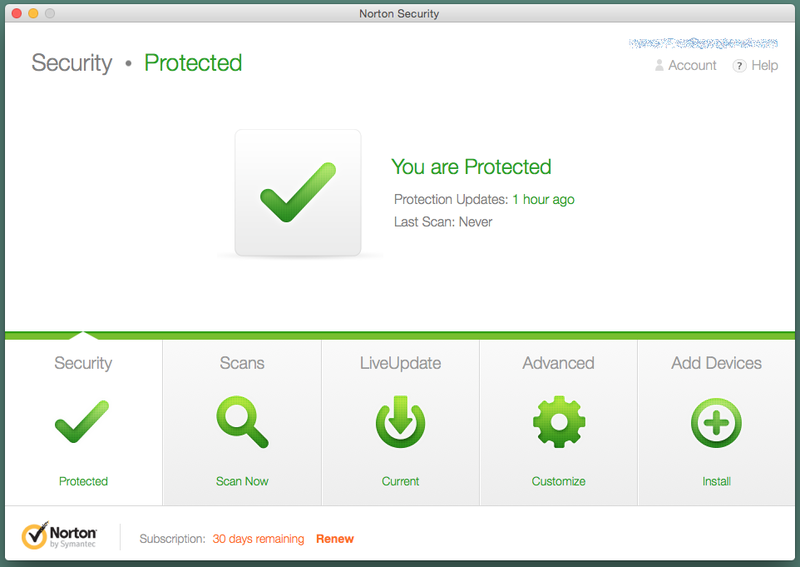Click the Install link under Add Devices
800x567 pixels.
716,481
